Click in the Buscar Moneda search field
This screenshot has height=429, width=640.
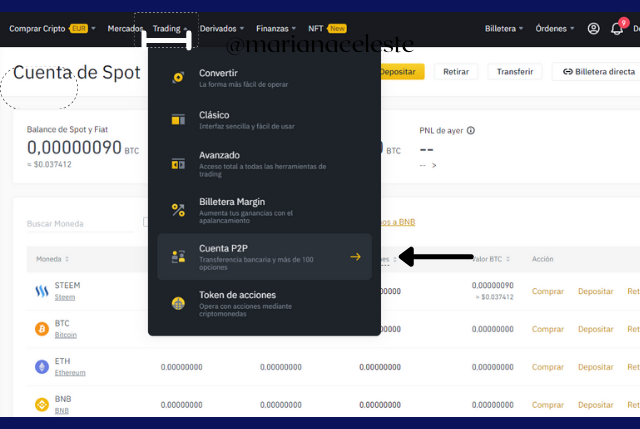click(80, 224)
